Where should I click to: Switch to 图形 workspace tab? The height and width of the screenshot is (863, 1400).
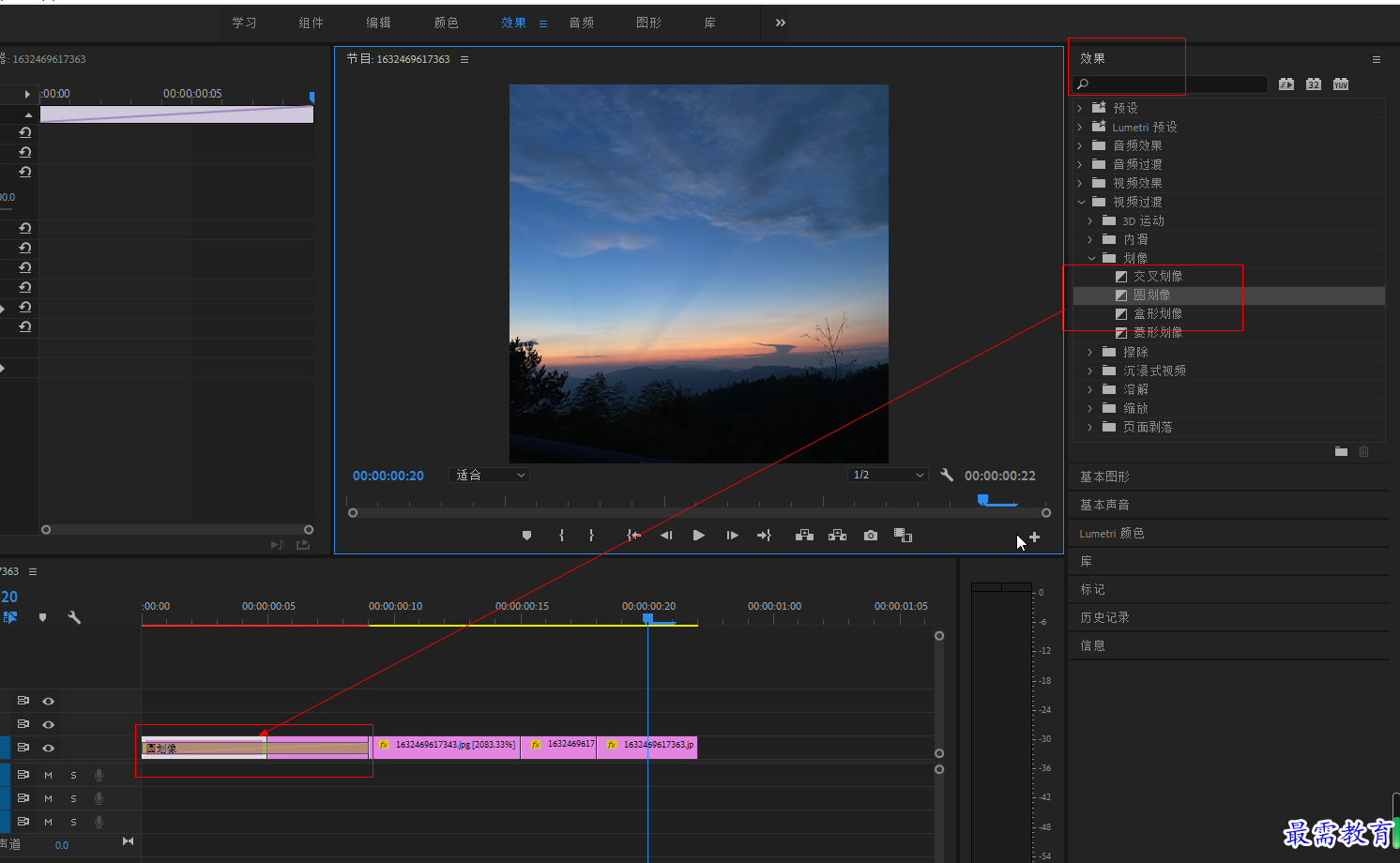(x=649, y=23)
